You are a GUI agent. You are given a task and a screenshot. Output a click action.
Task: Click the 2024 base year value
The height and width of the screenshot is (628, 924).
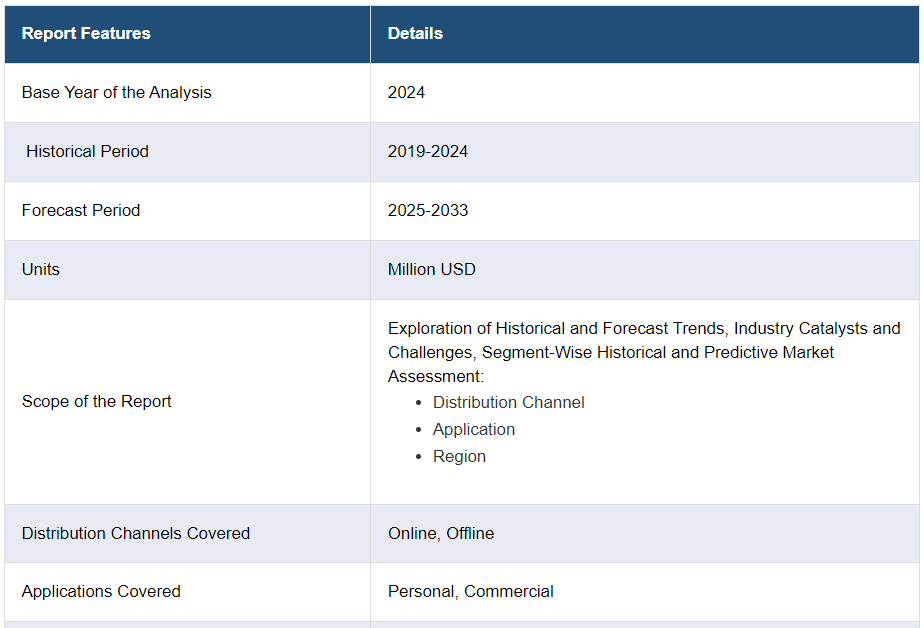click(406, 92)
